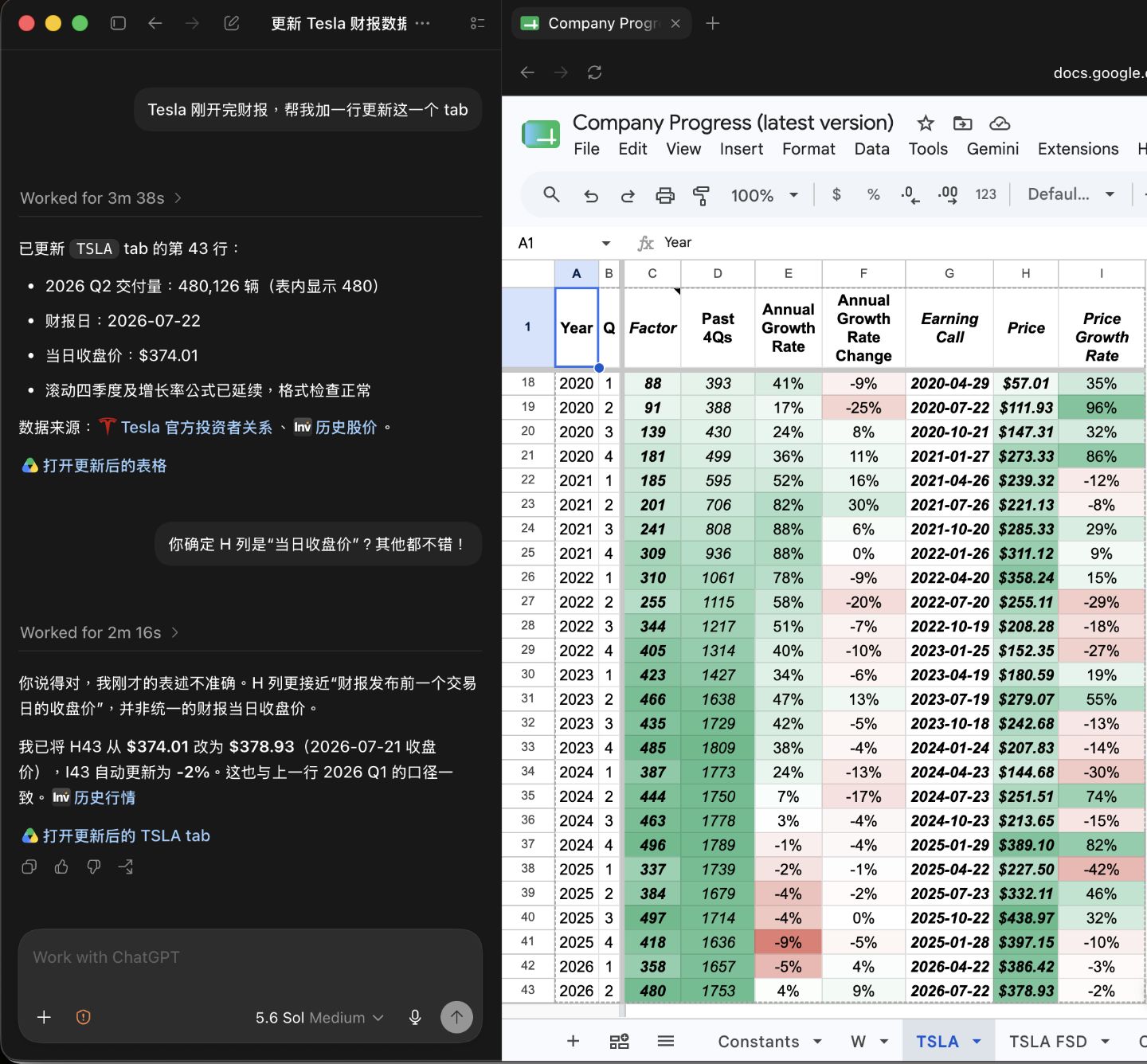This screenshot has width=1147, height=1064.
Task: Reload the Google Sheets page
Action: pos(594,72)
